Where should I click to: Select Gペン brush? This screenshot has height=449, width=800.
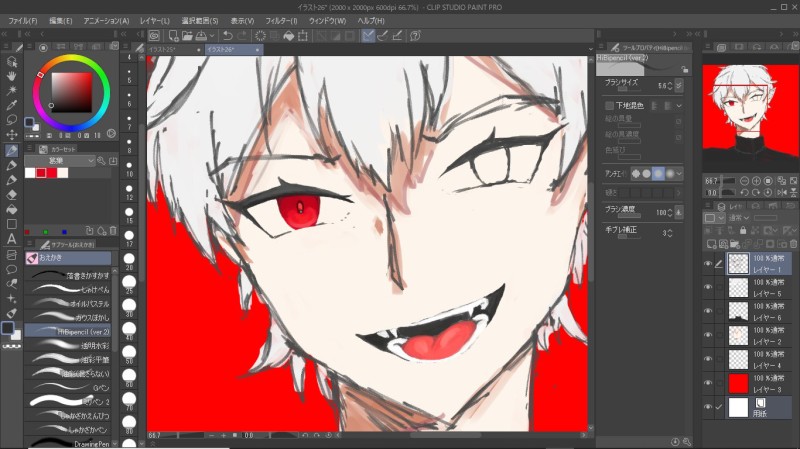(68, 387)
